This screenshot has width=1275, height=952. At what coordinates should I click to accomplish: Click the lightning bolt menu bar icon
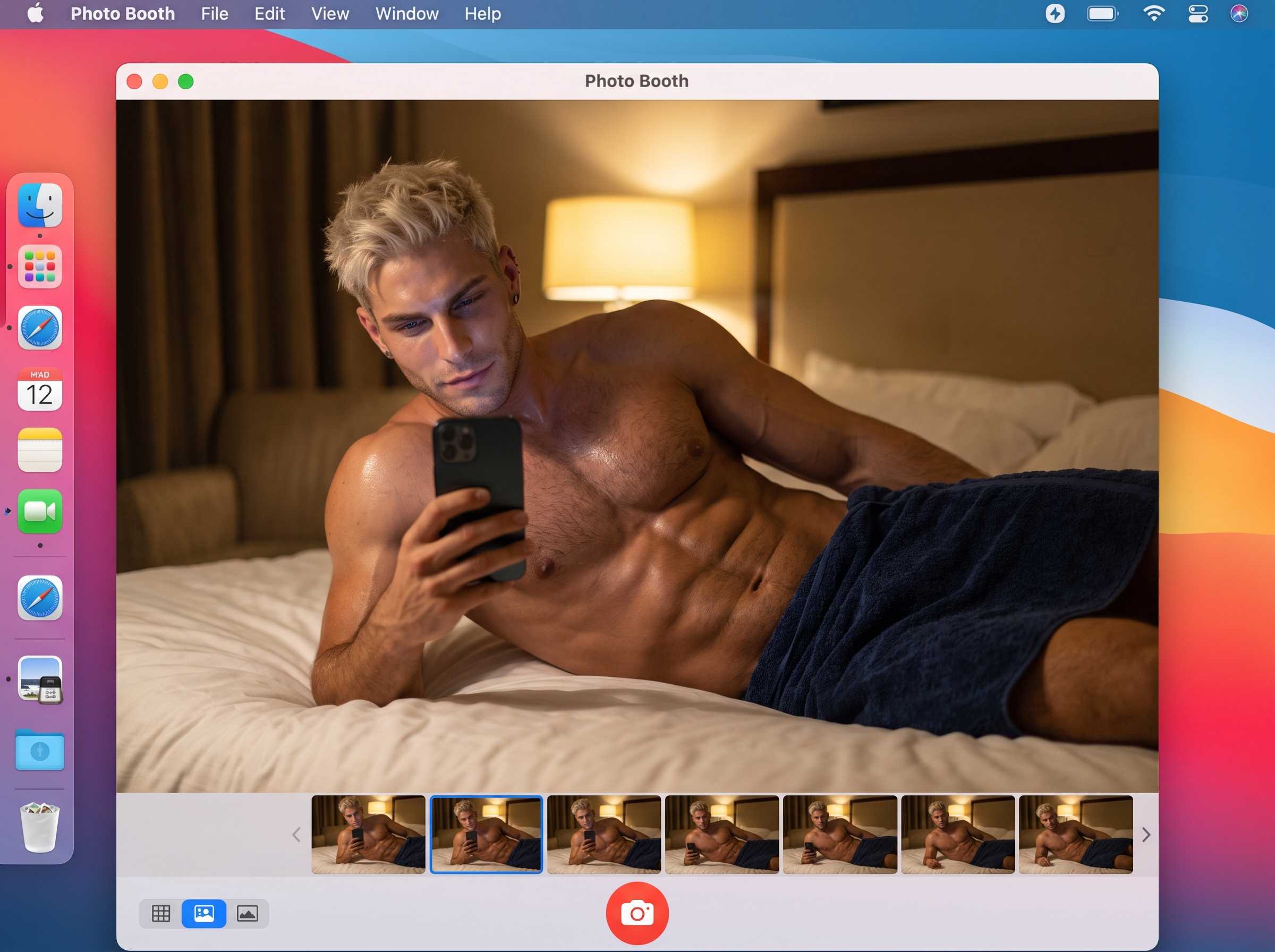tap(1055, 13)
